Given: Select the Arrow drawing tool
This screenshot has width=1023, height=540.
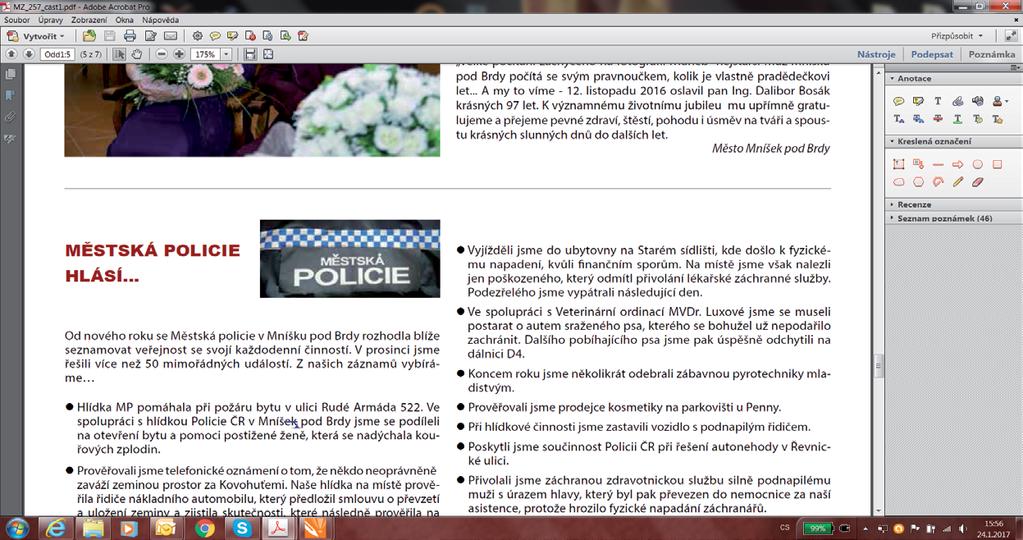Looking at the screenshot, I should 958,164.
